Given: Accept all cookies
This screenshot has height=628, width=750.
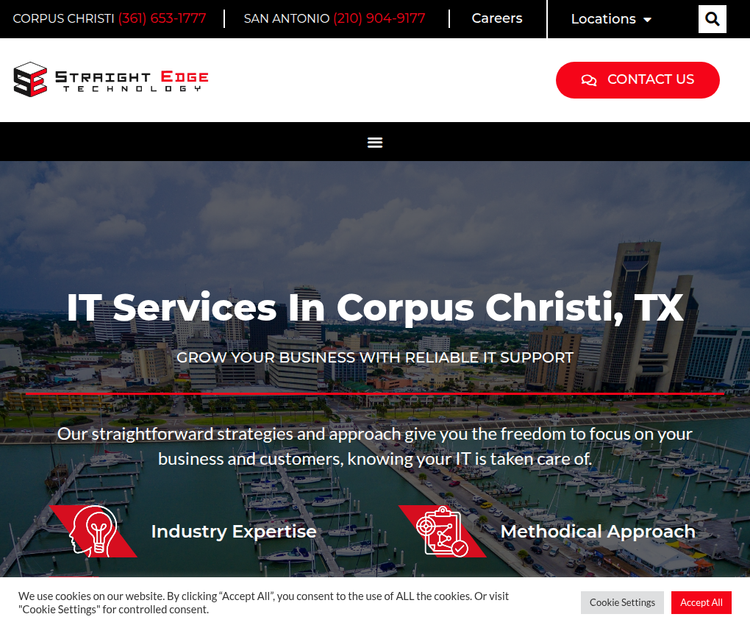Looking at the screenshot, I should tap(701, 602).
